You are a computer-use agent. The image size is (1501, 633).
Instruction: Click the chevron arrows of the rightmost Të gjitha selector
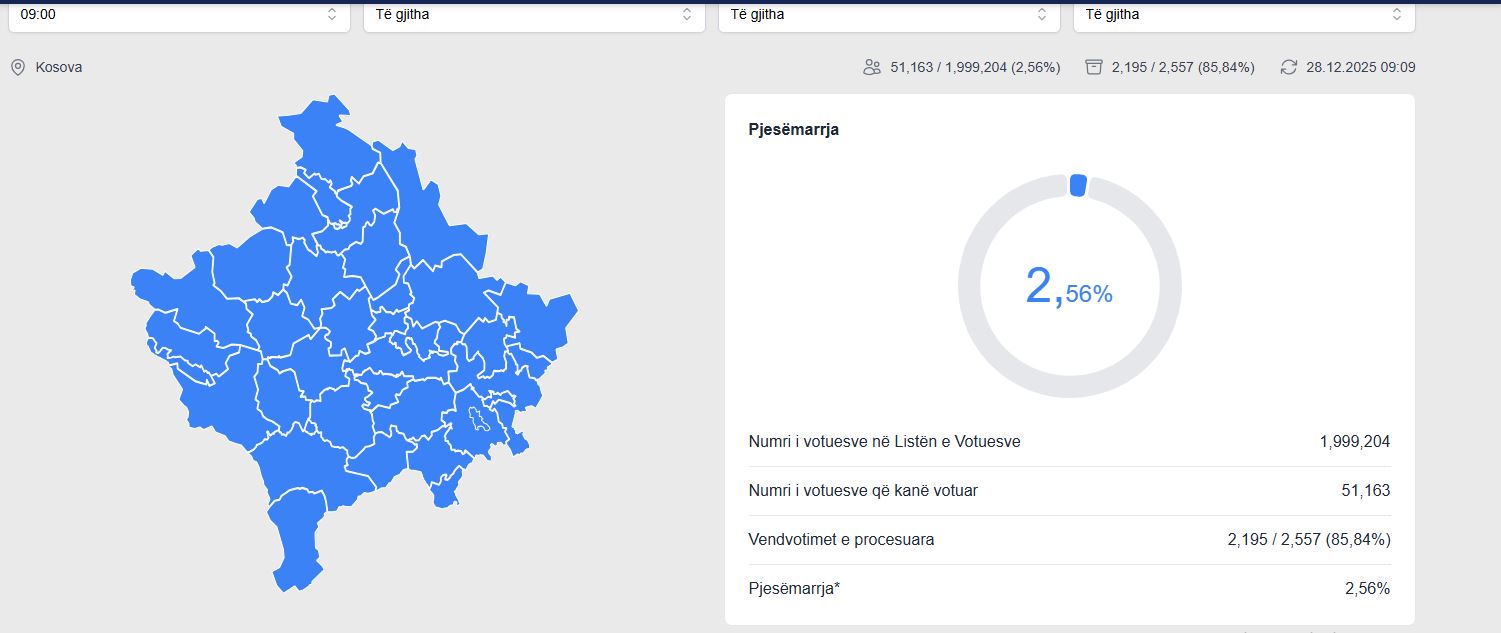(1397, 15)
